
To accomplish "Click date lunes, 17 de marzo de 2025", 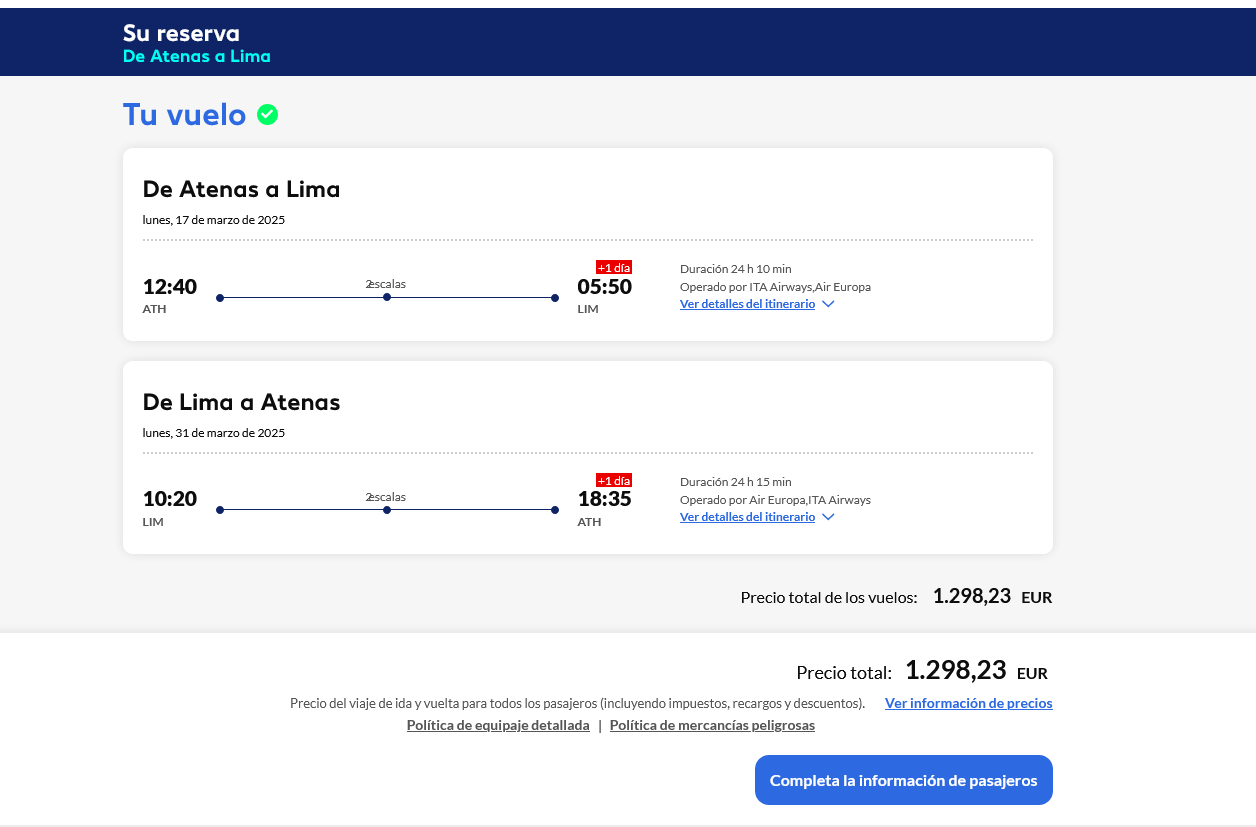I will tap(214, 220).
